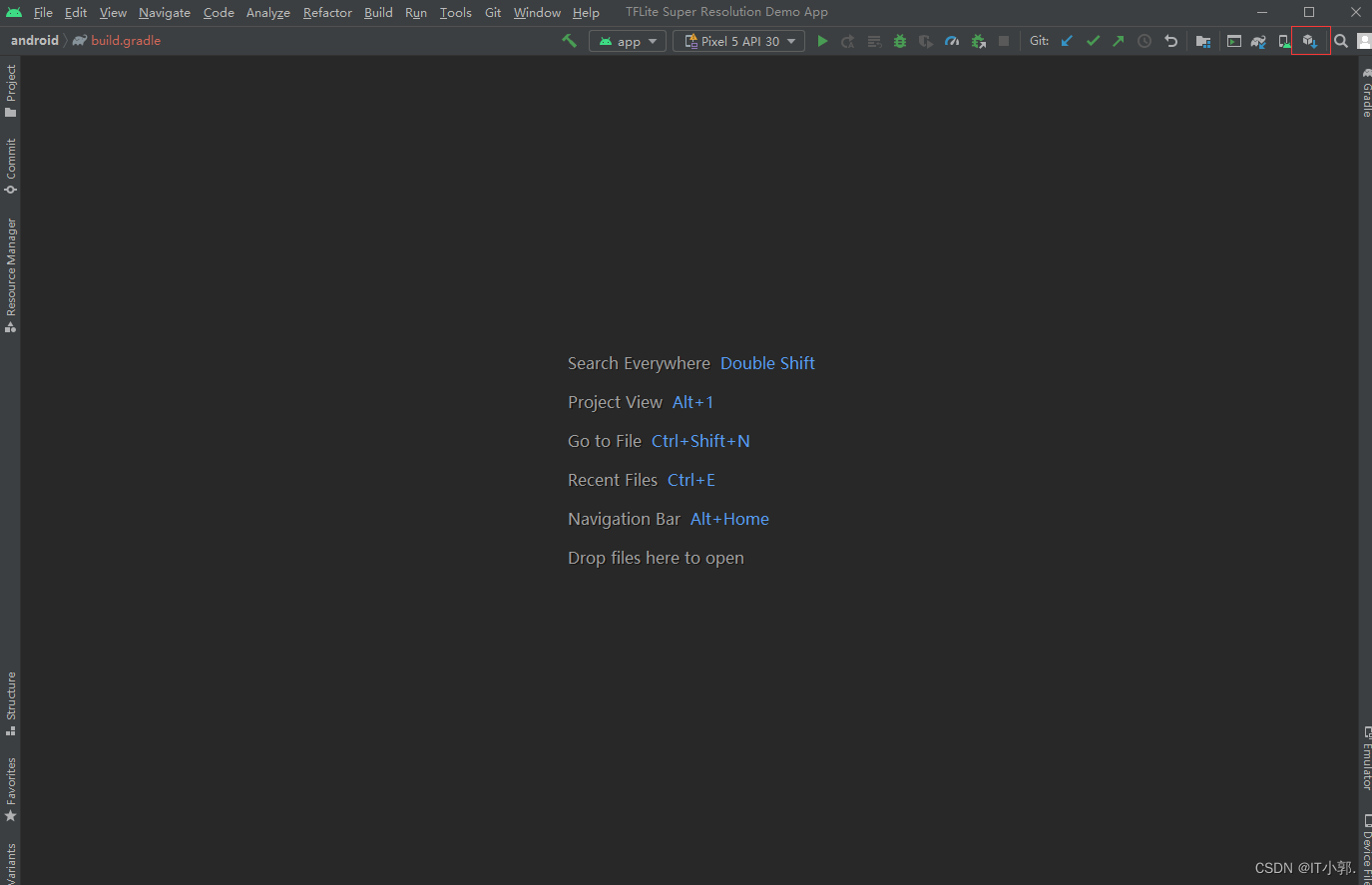
Task: Click the Alt+Home Navigation Bar shortcut
Action: point(729,519)
